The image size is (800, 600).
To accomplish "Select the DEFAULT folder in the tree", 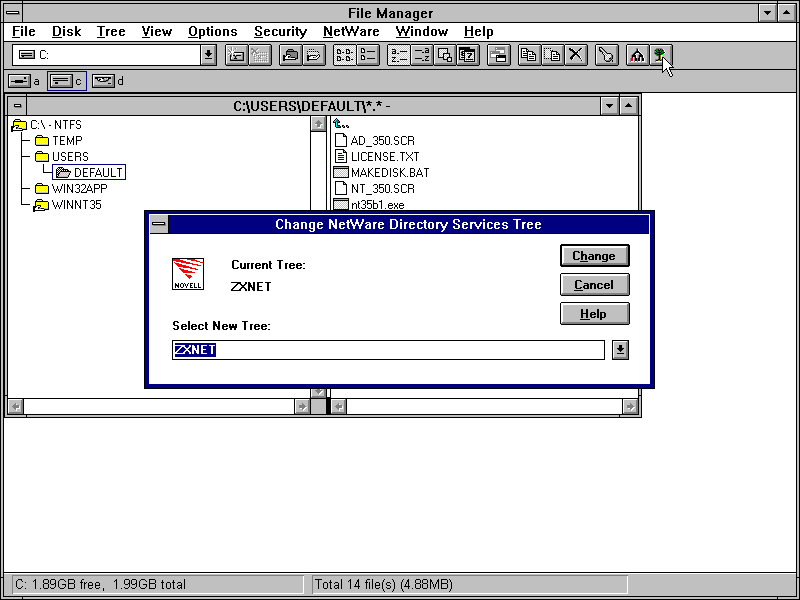I will [90, 172].
